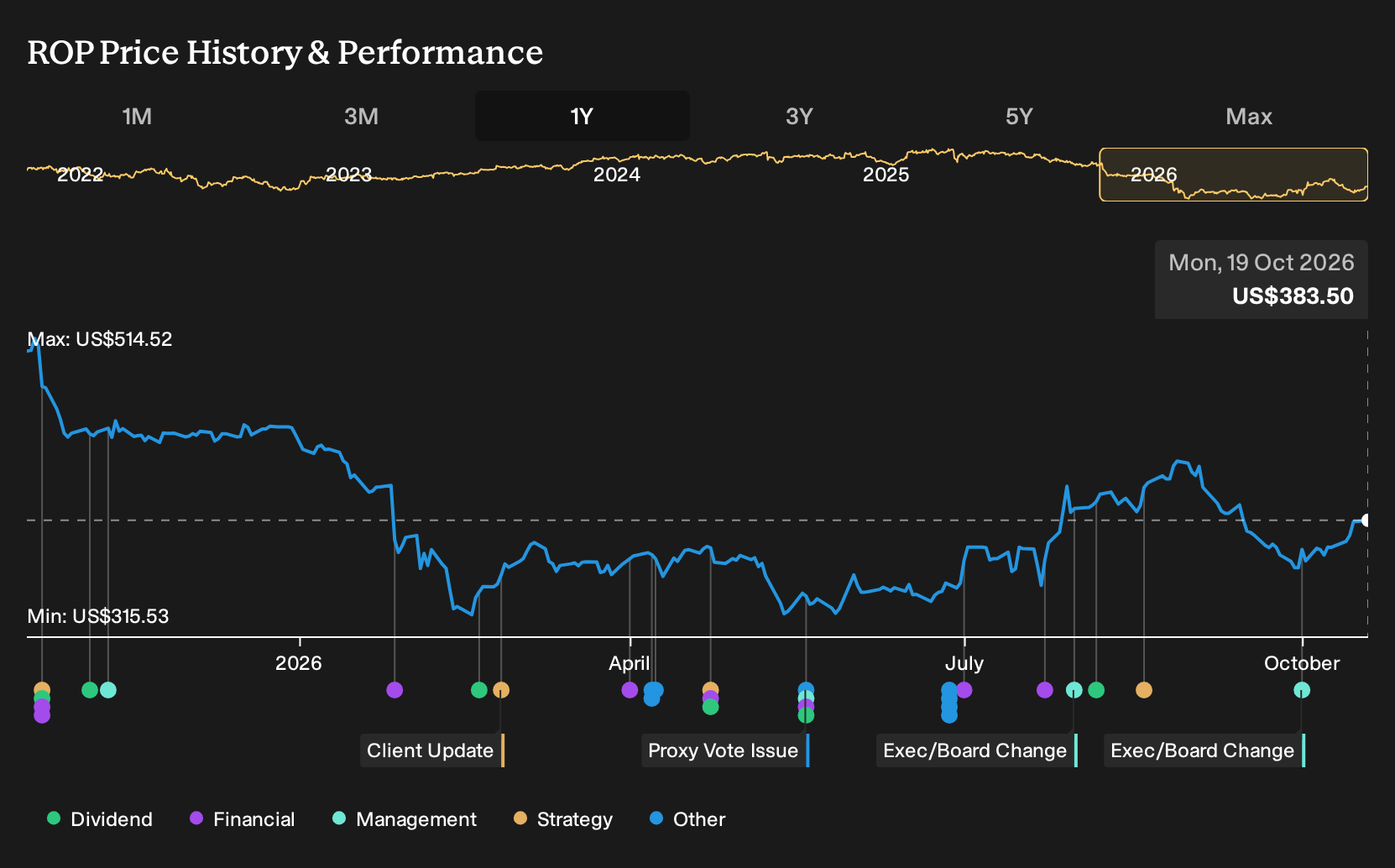Switch to the 5Y price range
This screenshot has height=868, width=1395.
click(1019, 116)
